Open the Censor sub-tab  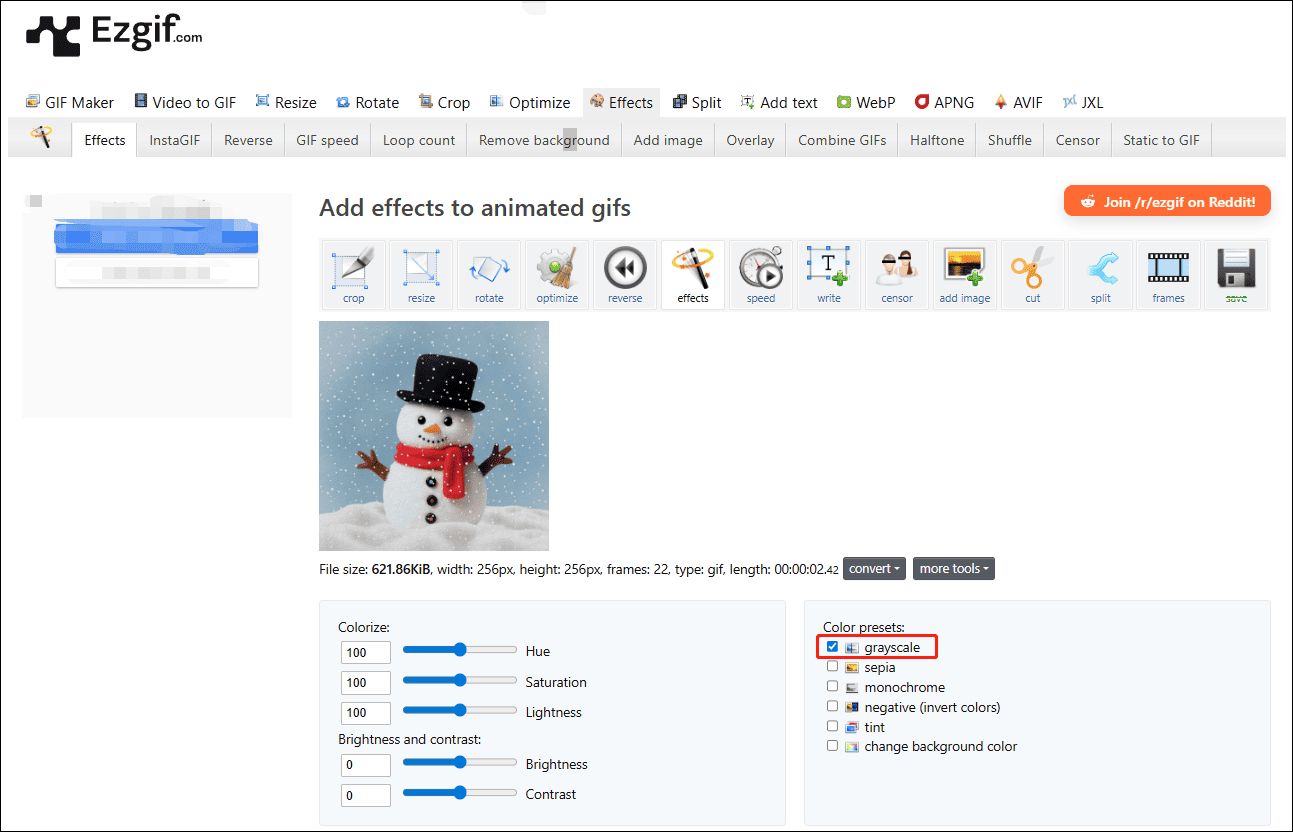tap(1077, 140)
